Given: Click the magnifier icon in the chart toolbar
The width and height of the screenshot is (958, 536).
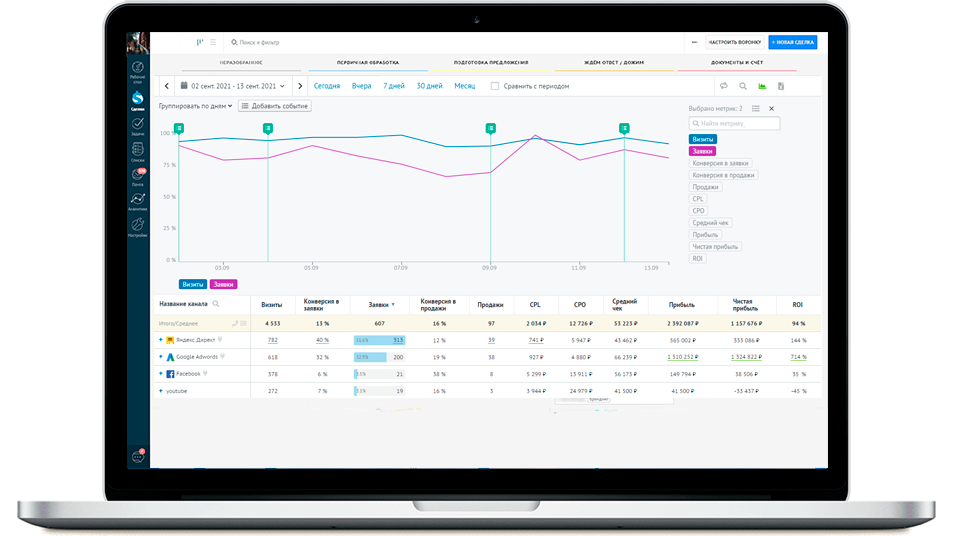Looking at the screenshot, I should (743, 86).
